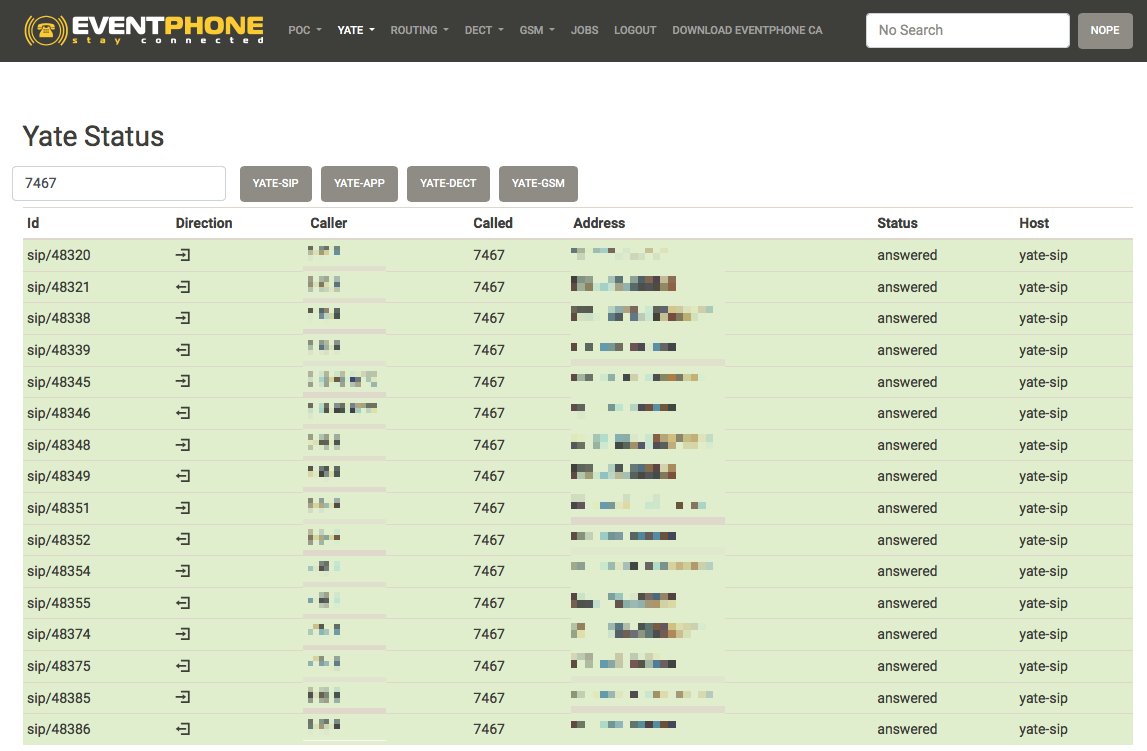Click direction icon in sip/48339 row
1147x751 pixels.
click(183, 350)
